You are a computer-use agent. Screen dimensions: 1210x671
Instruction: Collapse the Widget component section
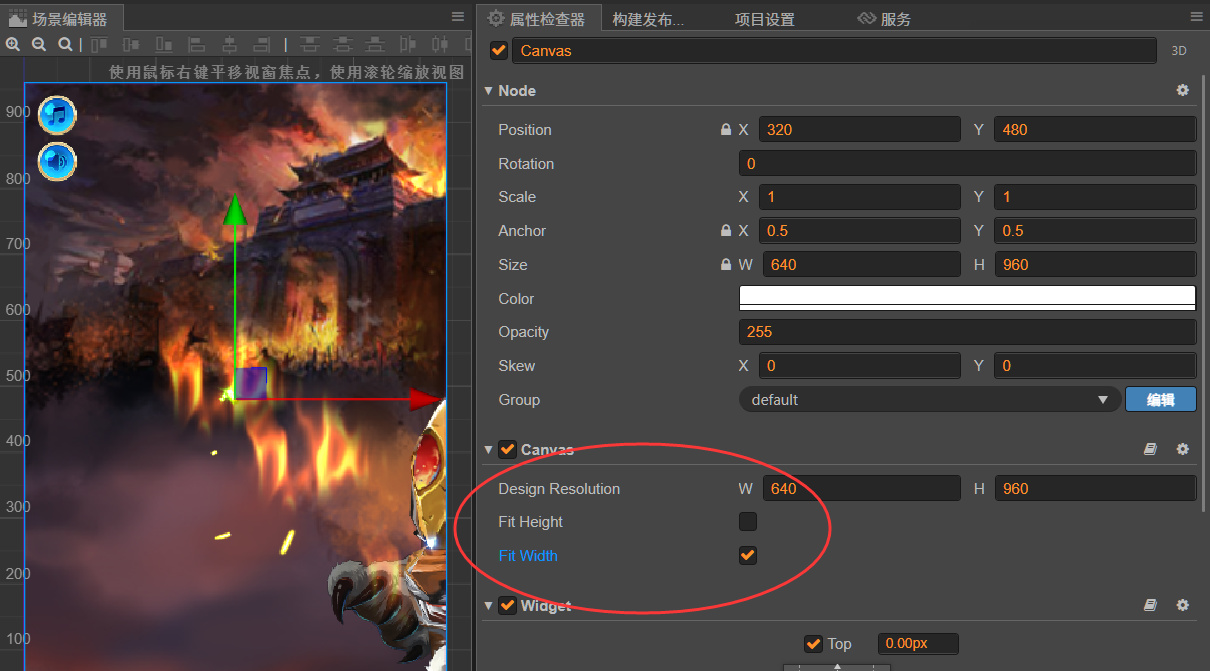coord(488,605)
